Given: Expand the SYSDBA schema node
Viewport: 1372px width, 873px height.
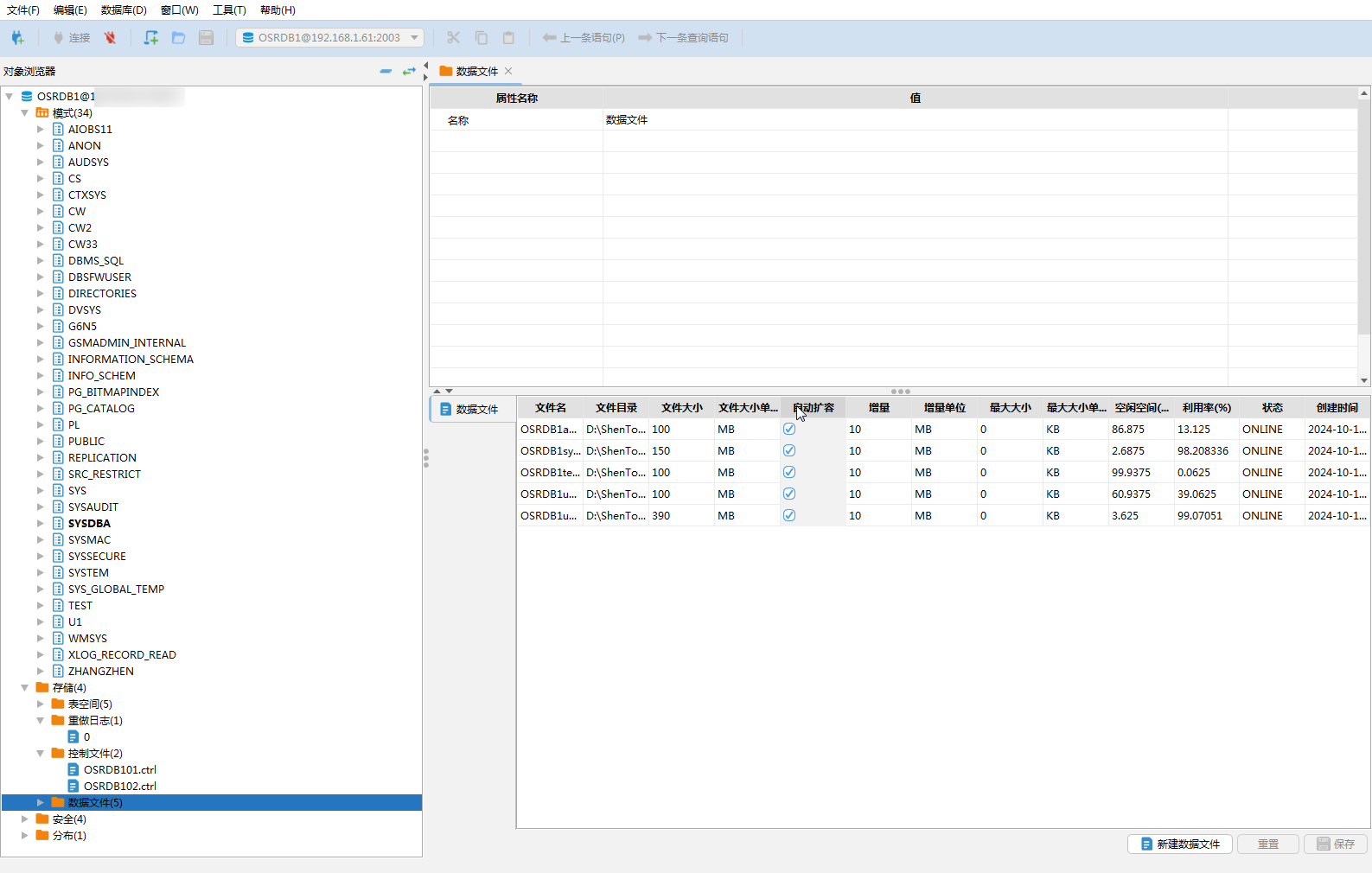Looking at the screenshot, I should point(41,523).
